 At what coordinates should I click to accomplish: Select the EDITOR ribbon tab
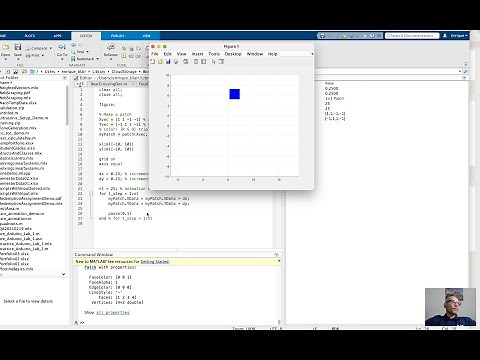pyautogui.click(x=86, y=36)
